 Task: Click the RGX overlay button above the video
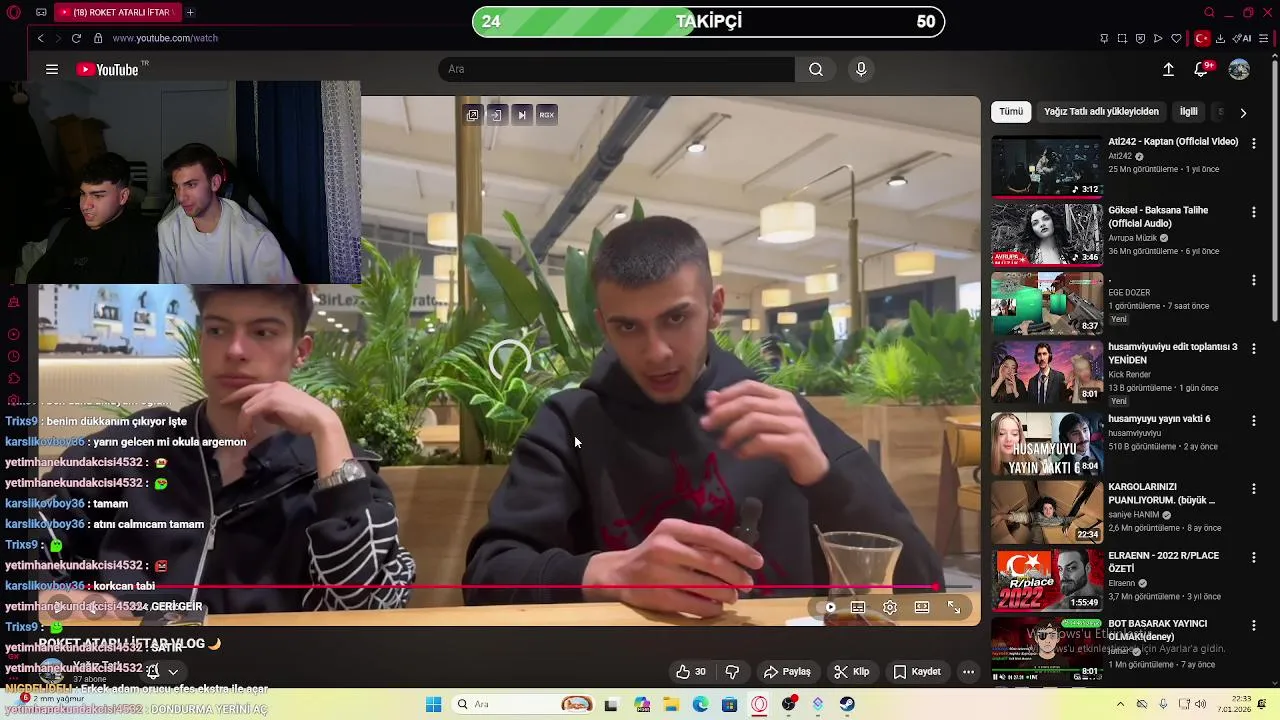click(546, 115)
